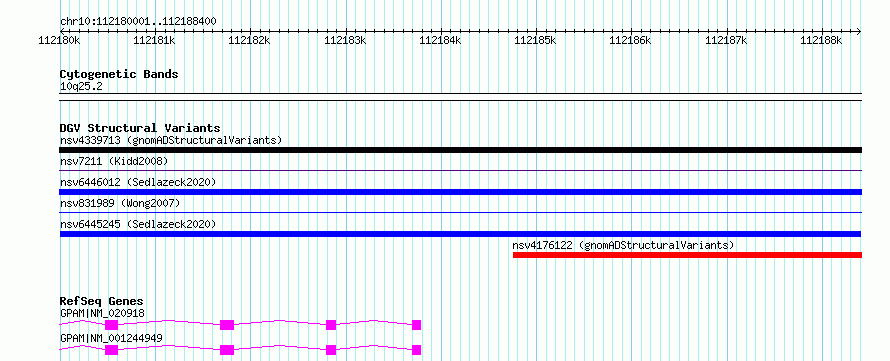Select the 112180k ruler tick label
The image size is (890, 361).
(60, 40)
